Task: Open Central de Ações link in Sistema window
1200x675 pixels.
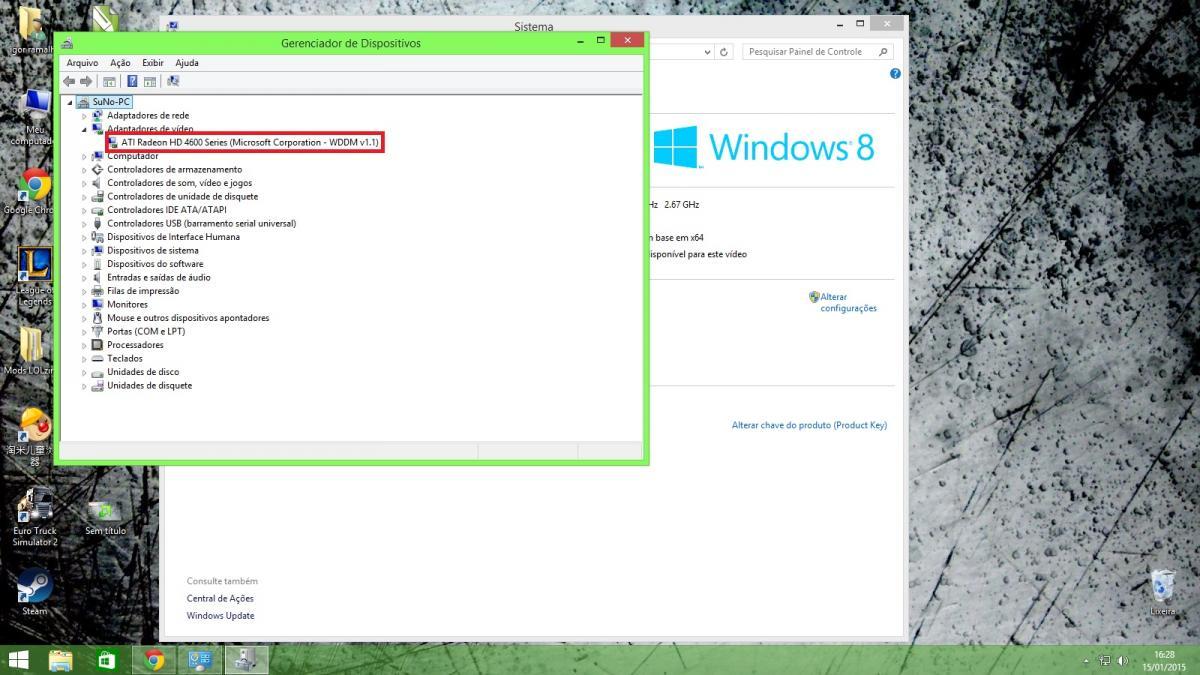Action: tap(220, 598)
